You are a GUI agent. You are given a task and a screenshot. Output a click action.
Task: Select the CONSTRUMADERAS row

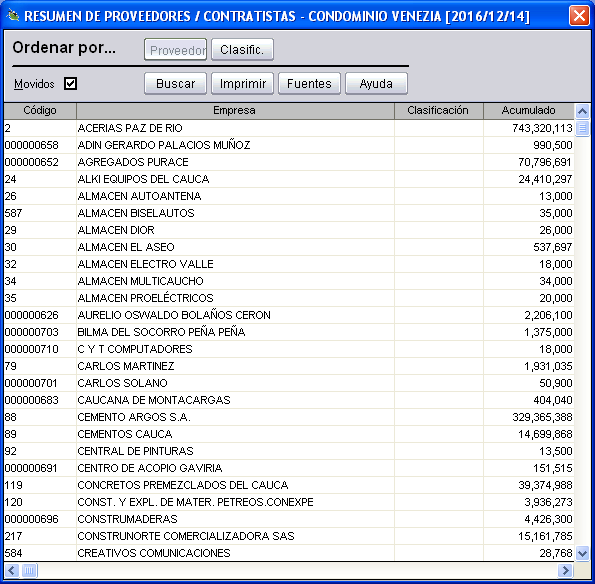click(289, 519)
